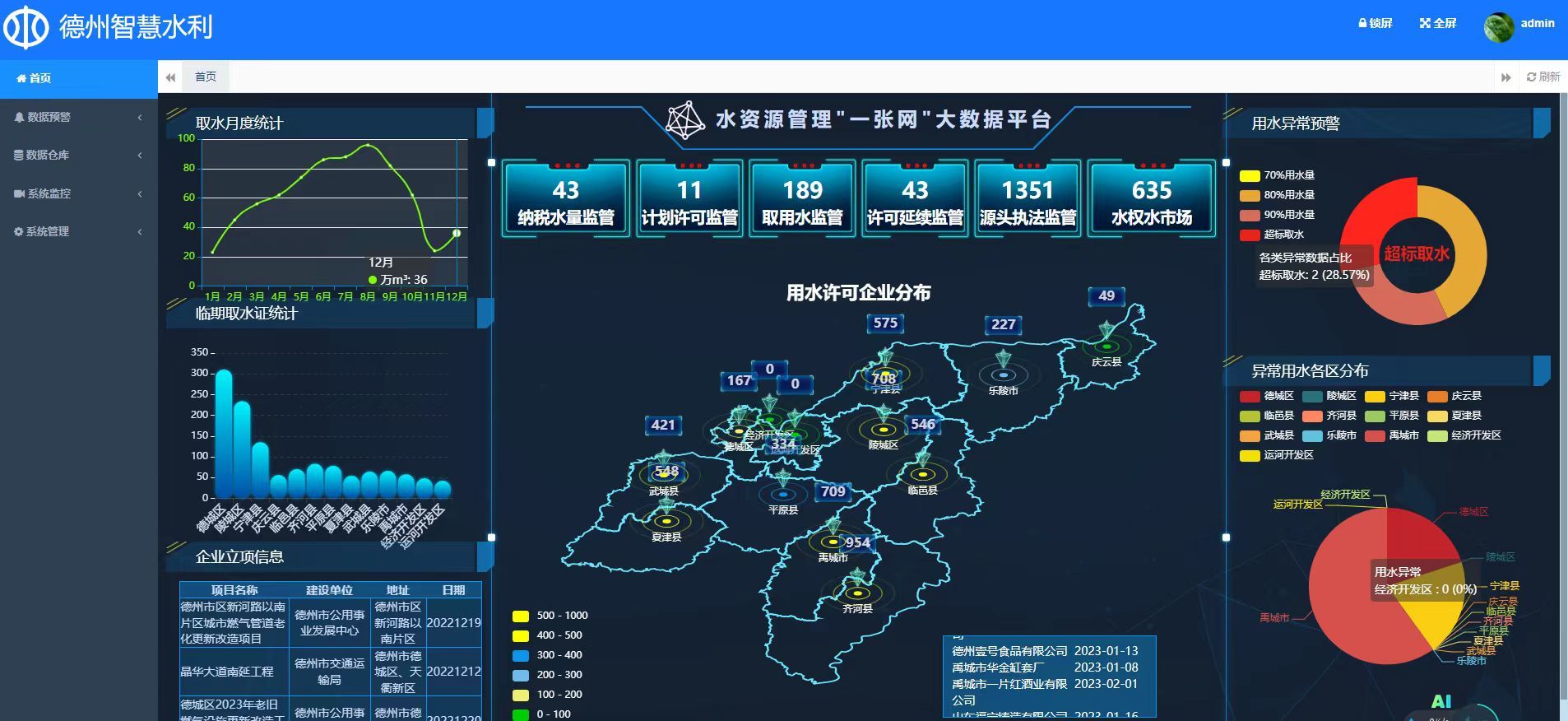1568x721 pixels.
Task: Expand the 系统监控 sidebar menu
Action: coord(79,193)
